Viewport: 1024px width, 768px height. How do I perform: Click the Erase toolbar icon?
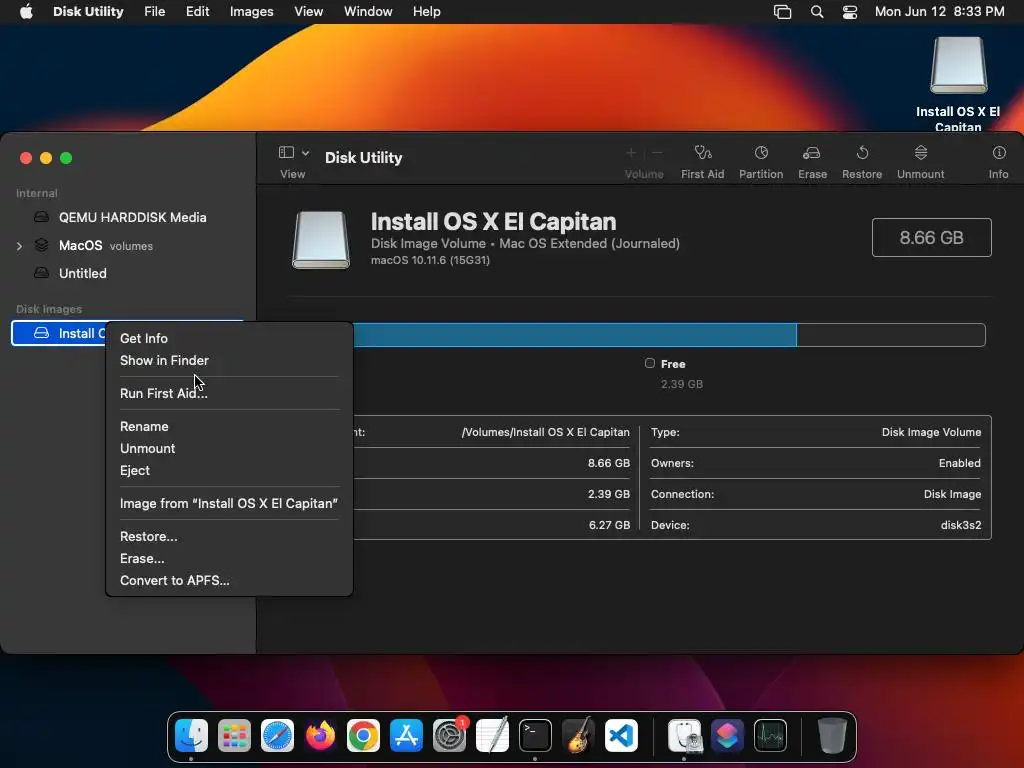click(812, 153)
